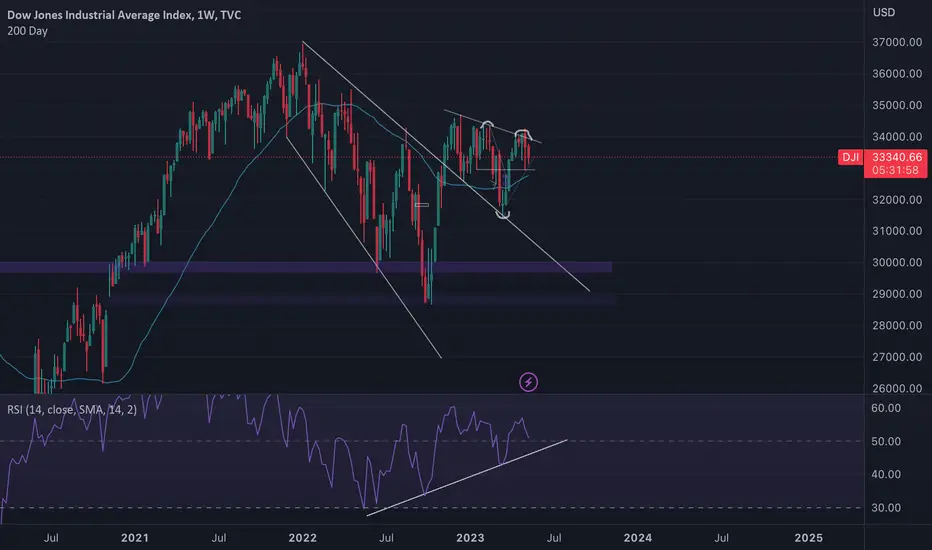Click the 2025 time axis label
The image size is (932, 550).
click(808, 538)
